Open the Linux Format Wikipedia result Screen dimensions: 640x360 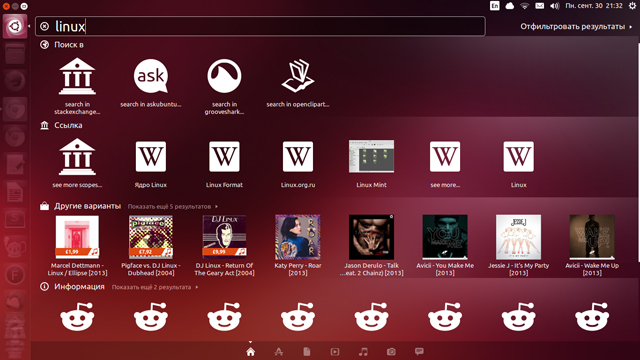coord(224,157)
